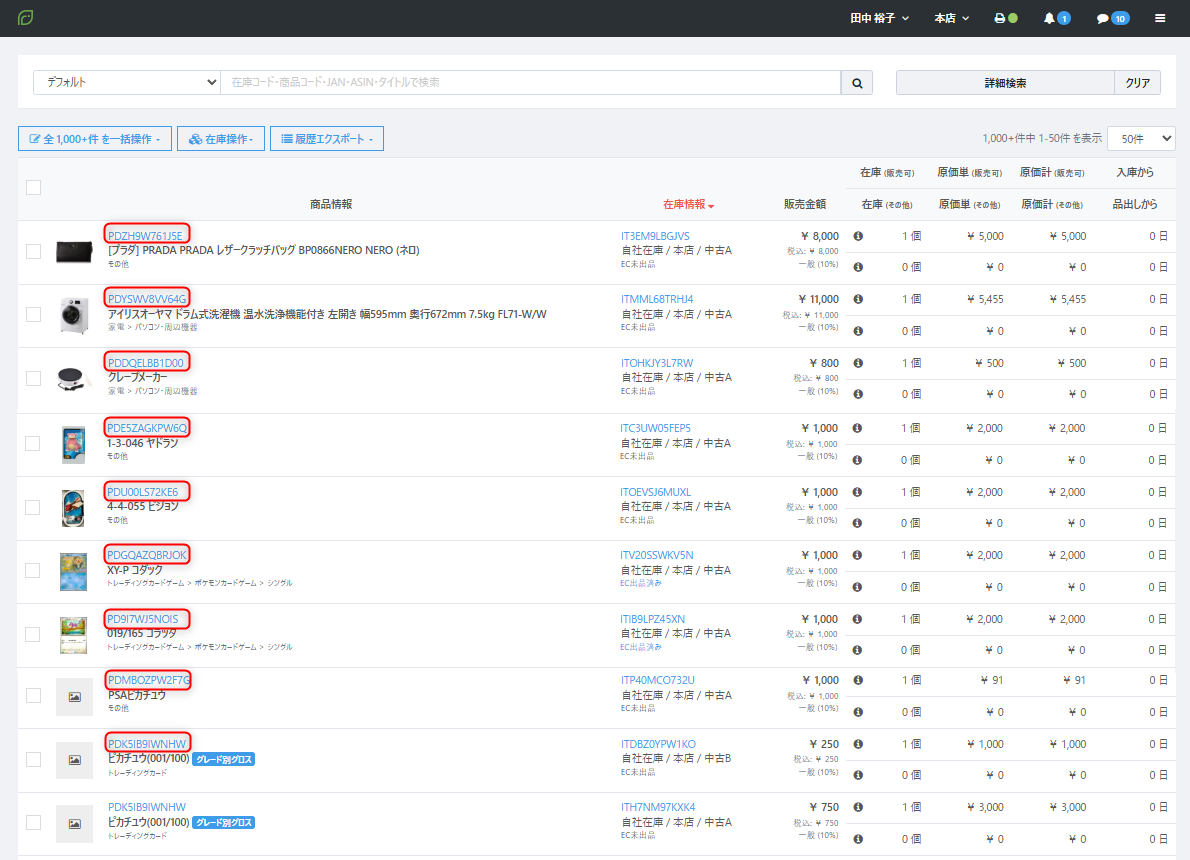Open the デフォルト search type dropdown
Image resolution: width=1190 pixels, height=860 pixels.
pyautogui.click(x=127, y=83)
